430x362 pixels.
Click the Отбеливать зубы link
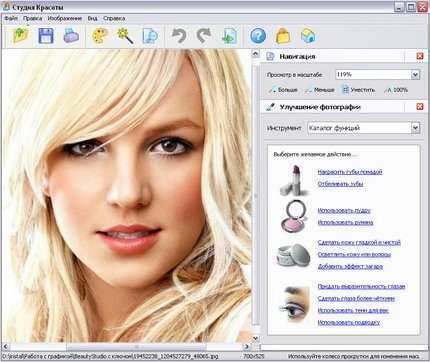340,184
